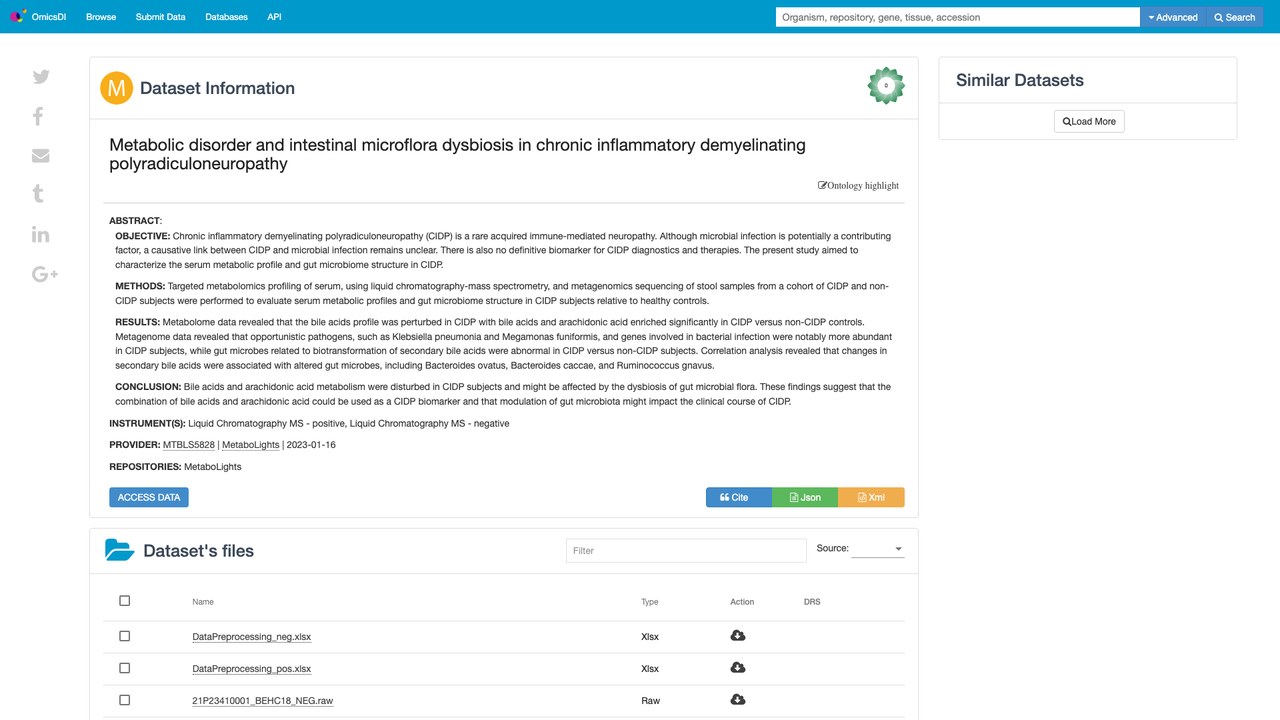Go to the Databases page
1280x720 pixels.
(227, 17)
